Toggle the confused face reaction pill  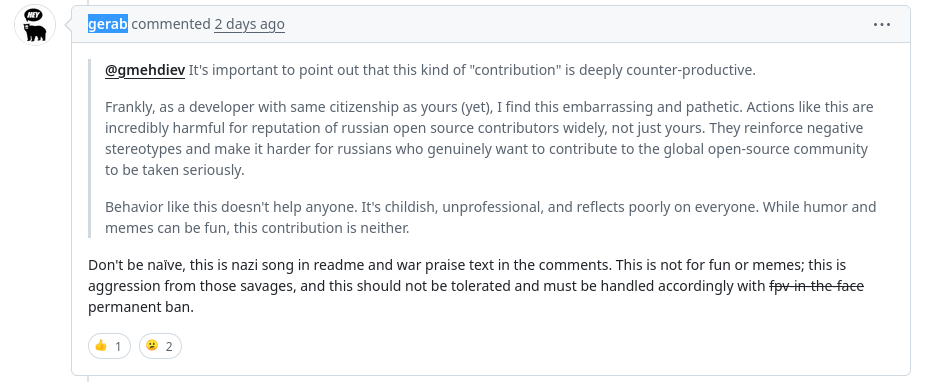coord(160,346)
